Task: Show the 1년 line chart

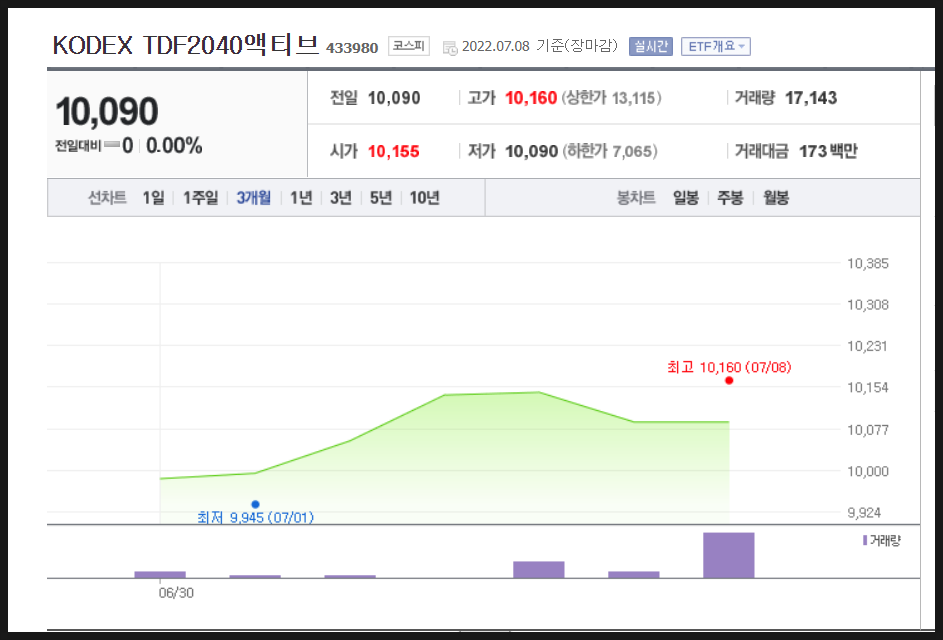Action: [301, 197]
